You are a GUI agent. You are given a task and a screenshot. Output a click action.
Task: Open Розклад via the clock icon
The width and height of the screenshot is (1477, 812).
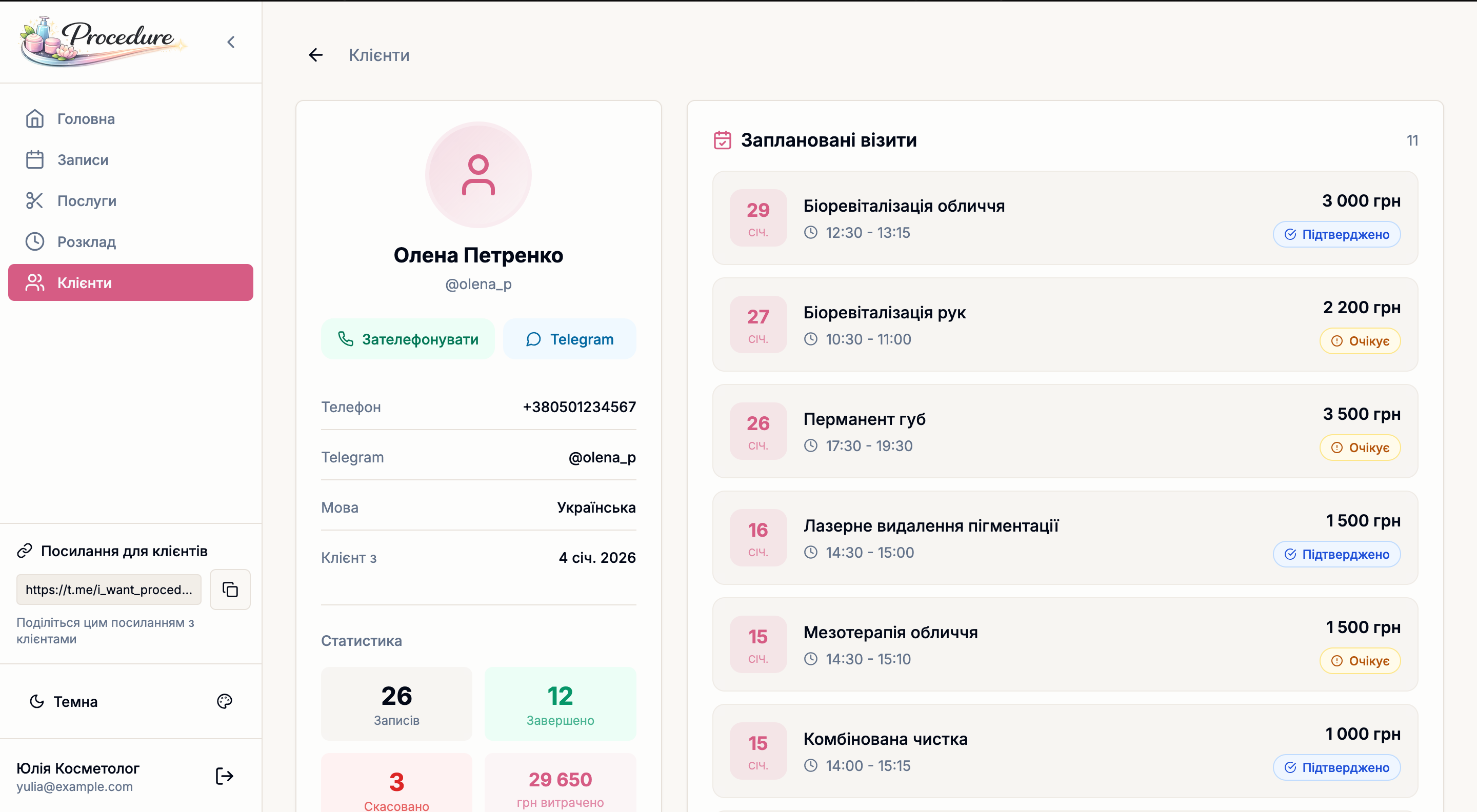[x=34, y=241]
